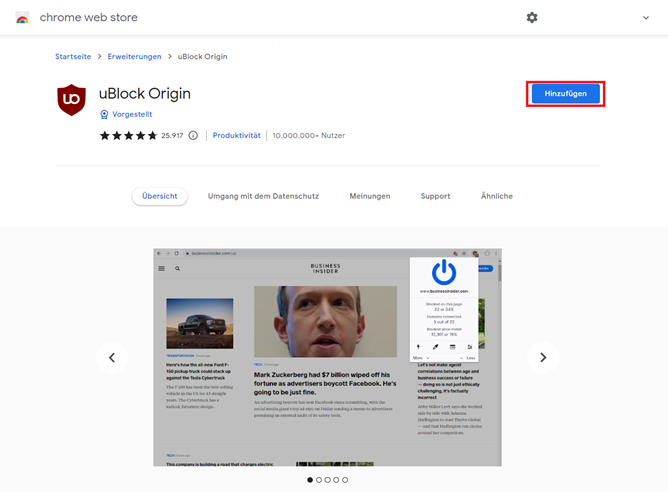This screenshot has height=492, width=668.
Task: Select the third carousel dot indicator
Action: pos(327,480)
